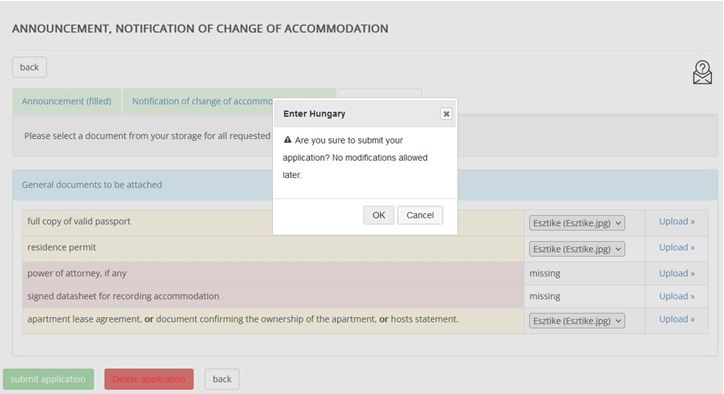Cancel the submit confirmation dialog

420,215
